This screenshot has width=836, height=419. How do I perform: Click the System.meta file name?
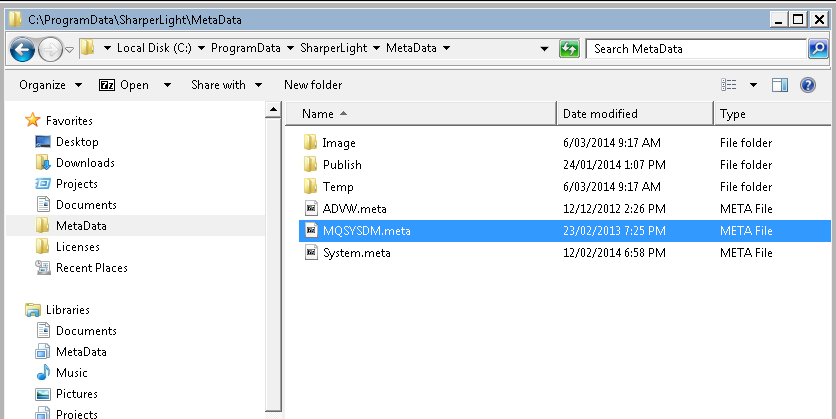(356, 253)
